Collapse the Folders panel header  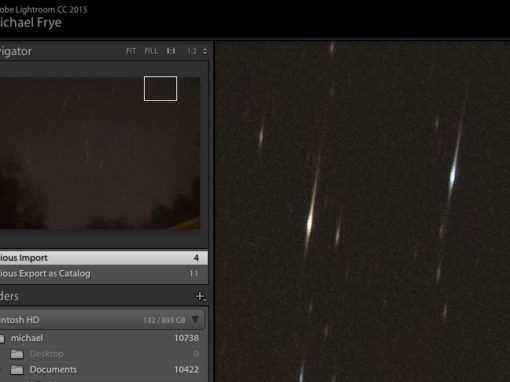pyautogui.click(x=104, y=296)
